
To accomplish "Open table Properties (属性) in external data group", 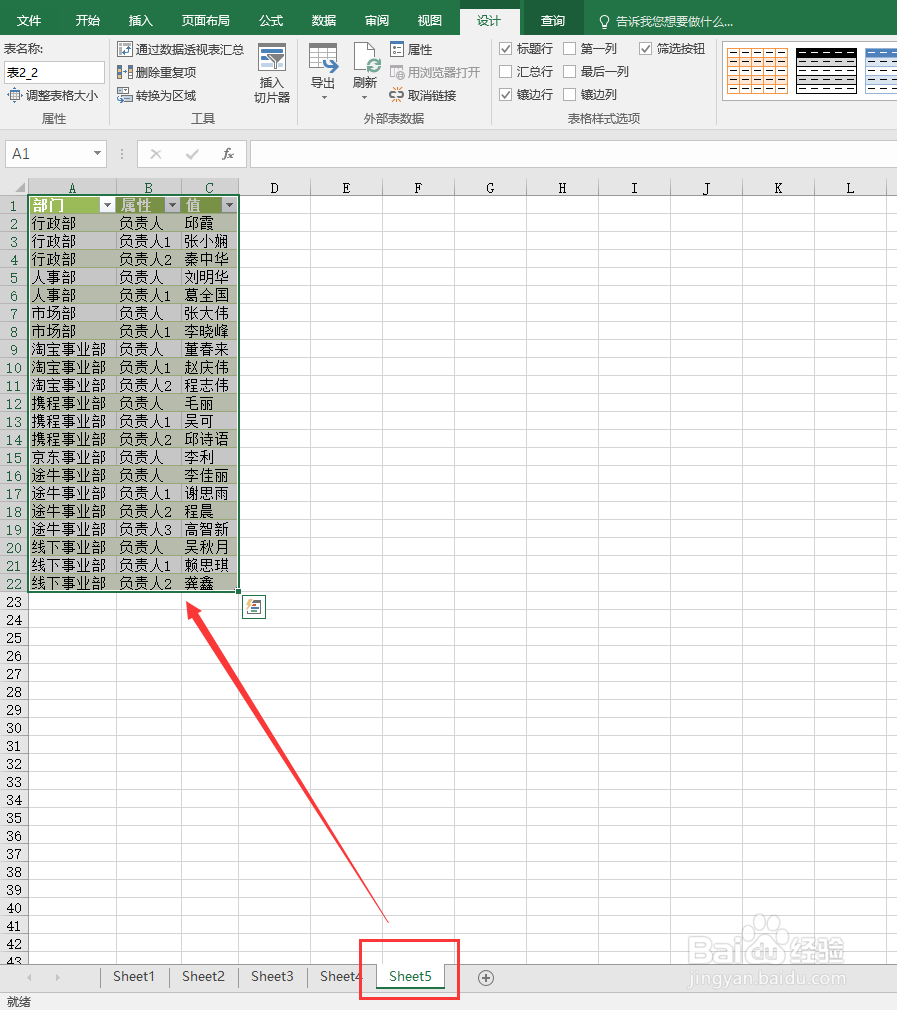I will tap(411, 49).
